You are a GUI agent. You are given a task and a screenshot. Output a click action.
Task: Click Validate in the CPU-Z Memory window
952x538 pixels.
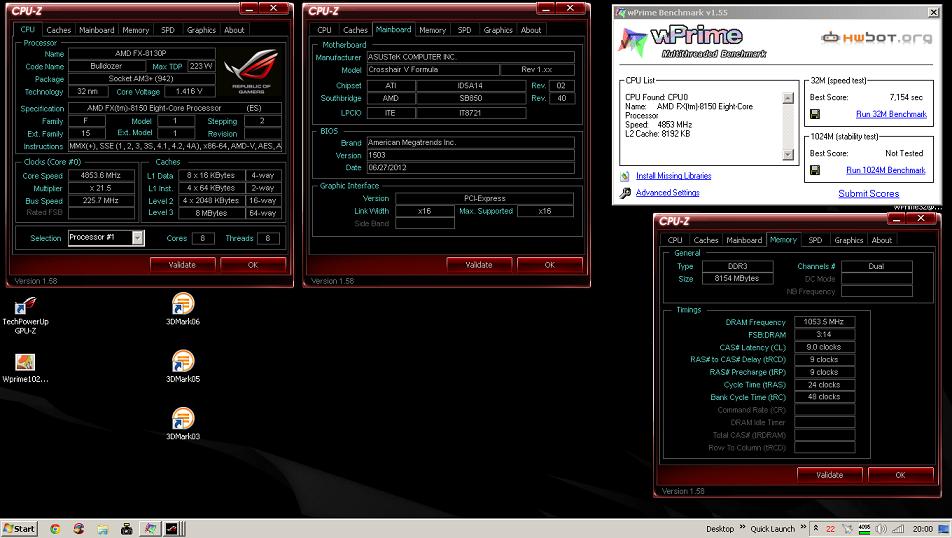coord(830,475)
